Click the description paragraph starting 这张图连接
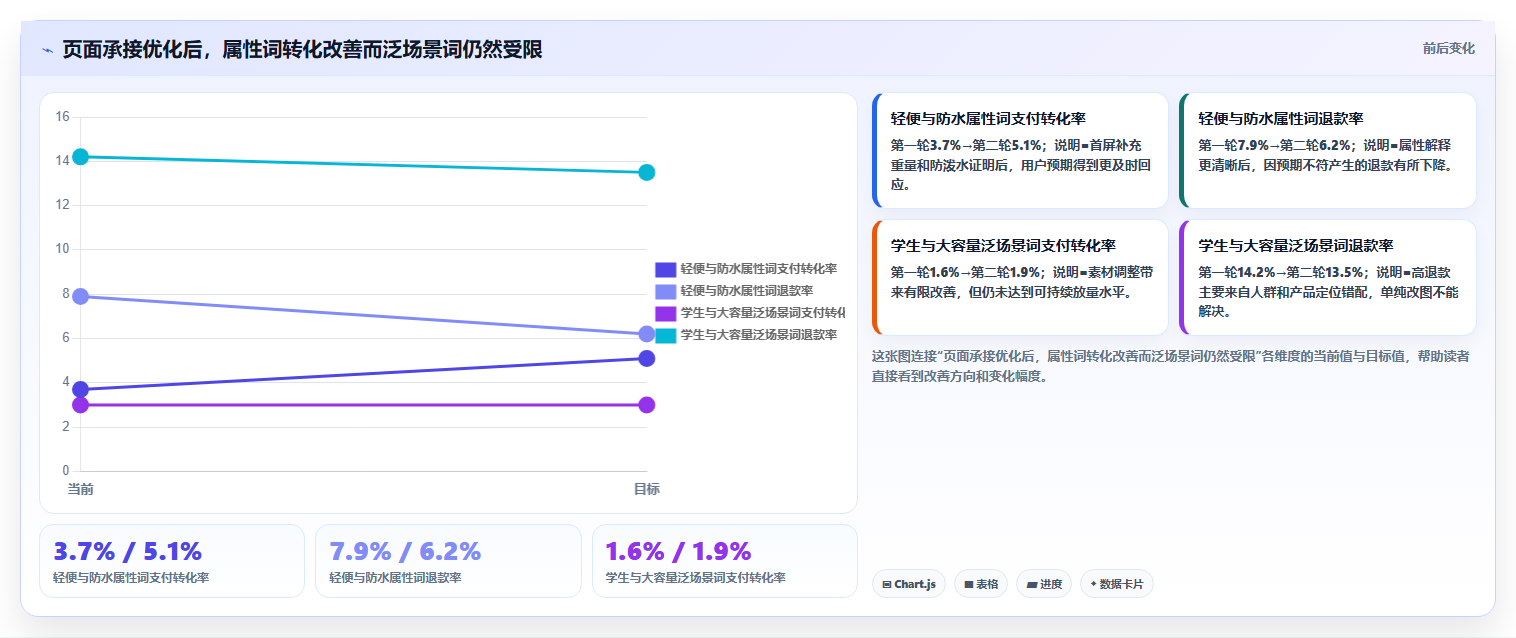 pyautogui.click(x=1170, y=366)
